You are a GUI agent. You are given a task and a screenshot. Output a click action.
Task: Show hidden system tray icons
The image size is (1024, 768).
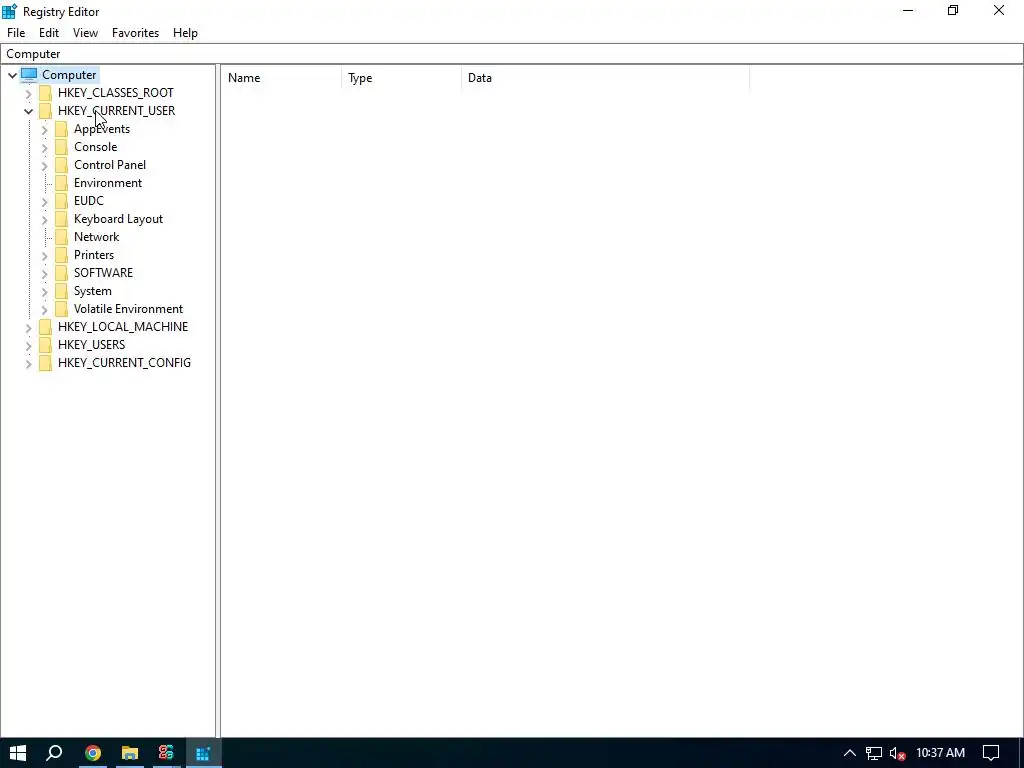(849, 753)
